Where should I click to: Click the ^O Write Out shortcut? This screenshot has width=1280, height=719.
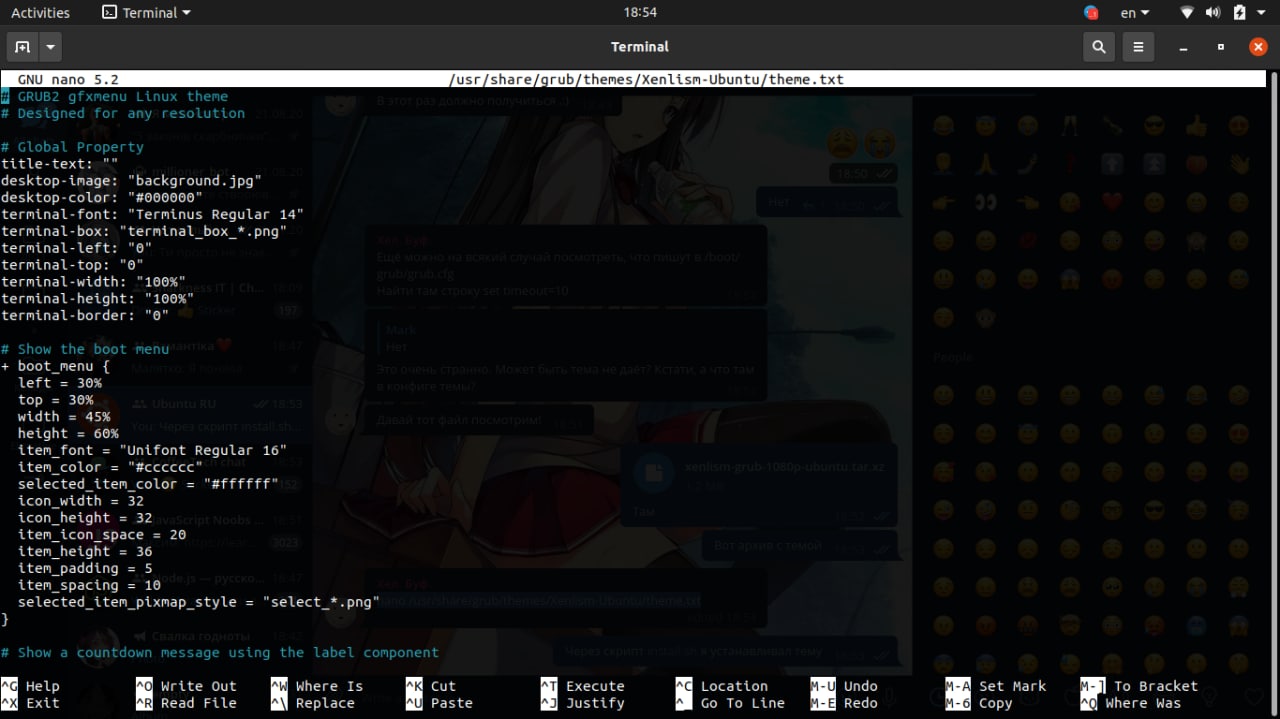coord(186,686)
